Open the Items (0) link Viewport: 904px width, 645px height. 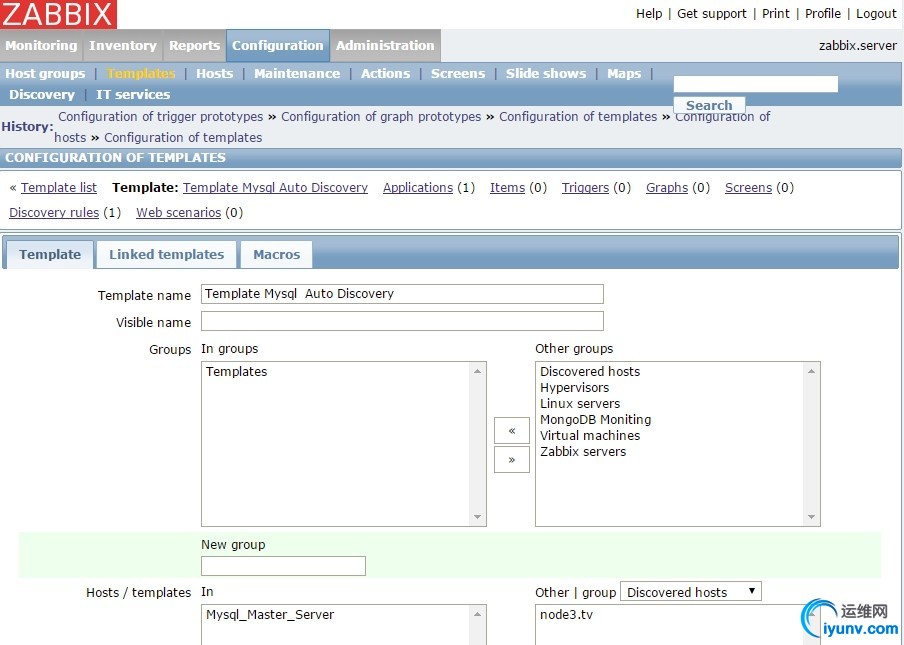[x=507, y=188]
